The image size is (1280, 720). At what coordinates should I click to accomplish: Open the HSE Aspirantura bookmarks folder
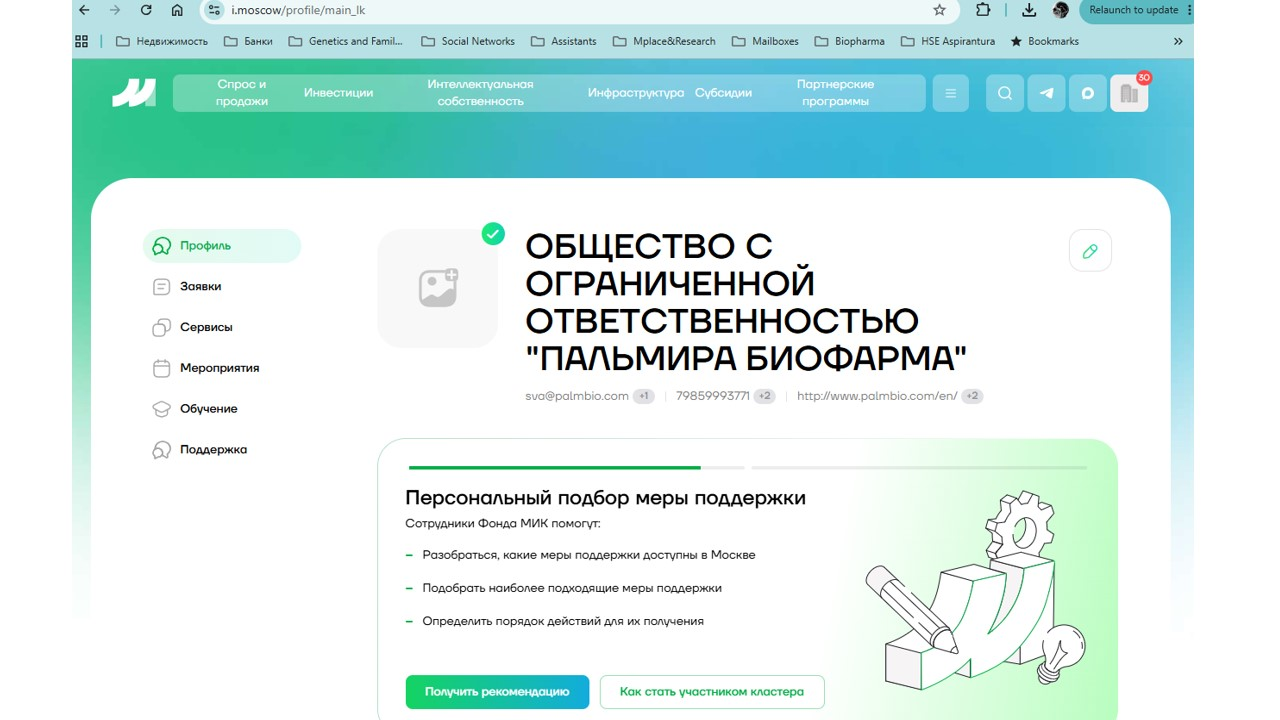point(948,41)
